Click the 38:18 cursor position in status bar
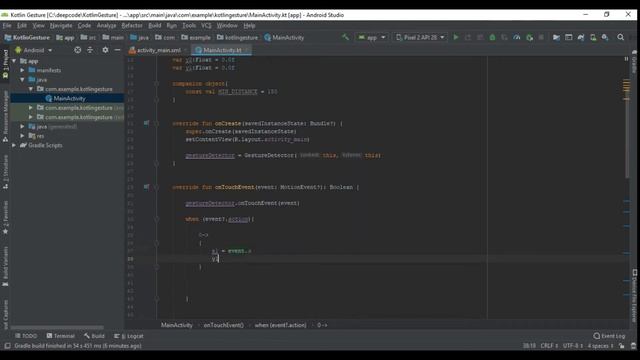 (529, 346)
